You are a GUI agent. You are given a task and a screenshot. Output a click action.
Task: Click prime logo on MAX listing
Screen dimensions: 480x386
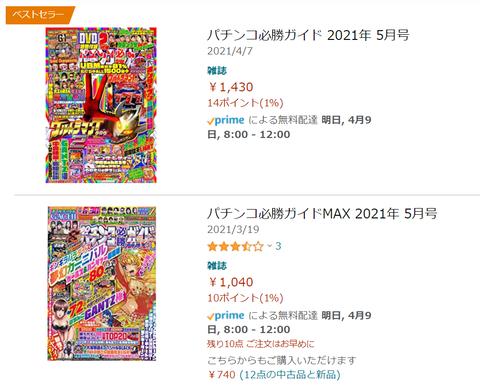point(226,316)
